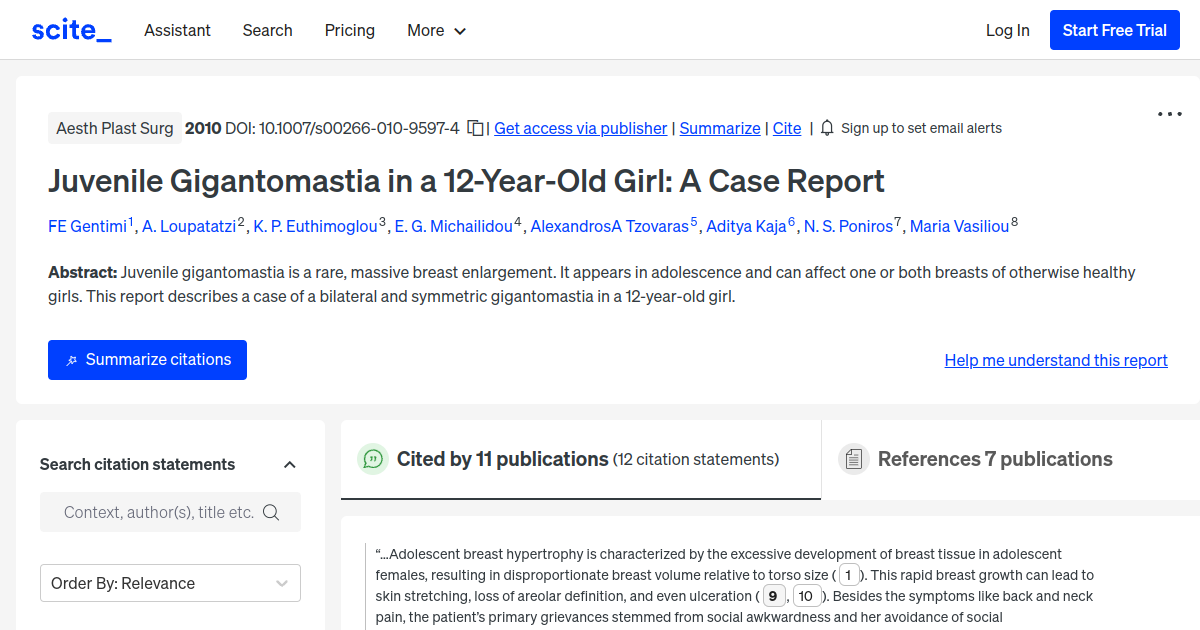The width and height of the screenshot is (1200, 630).
Task: Open the Pricing menu item
Action: pyautogui.click(x=350, y=30)
